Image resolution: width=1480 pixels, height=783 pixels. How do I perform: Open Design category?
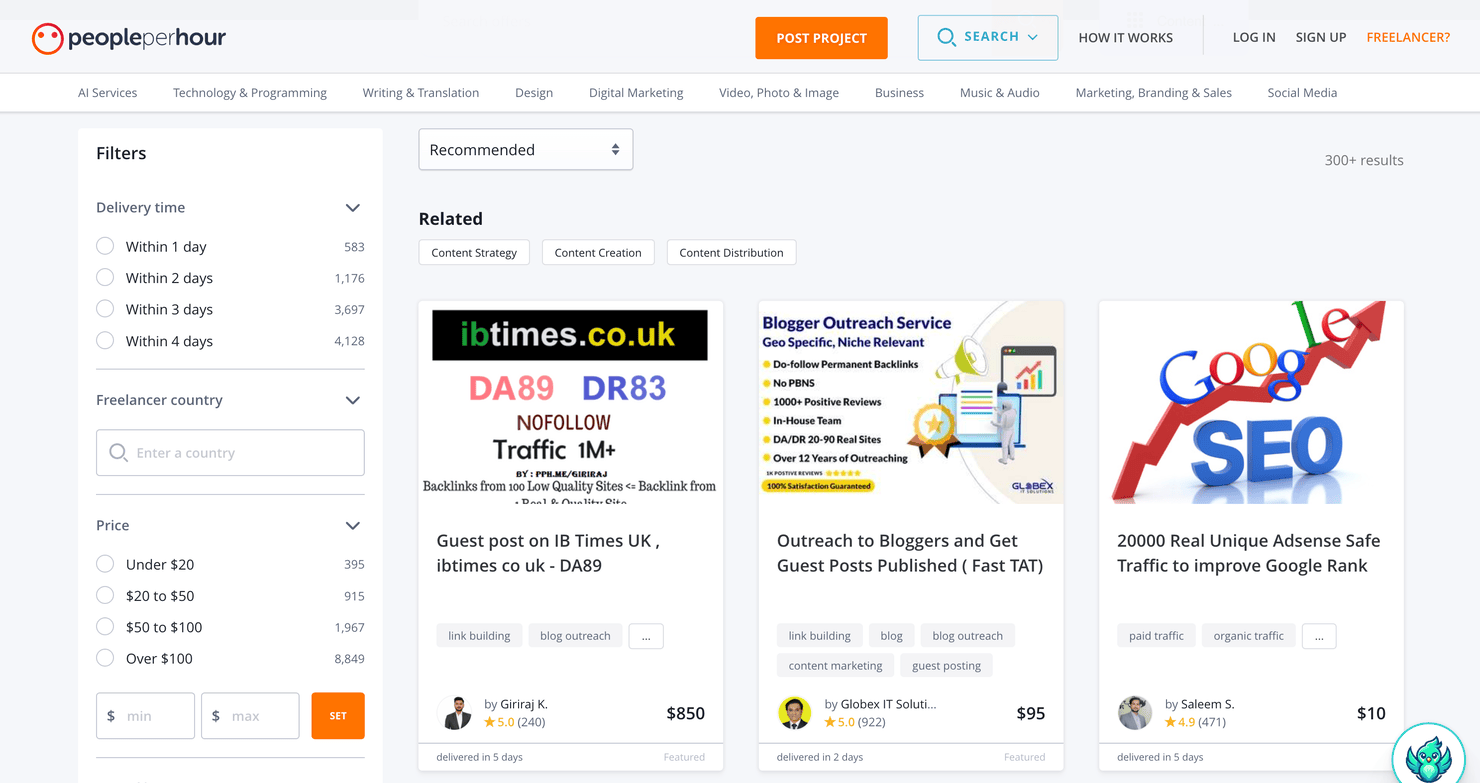tap(534, 93)
